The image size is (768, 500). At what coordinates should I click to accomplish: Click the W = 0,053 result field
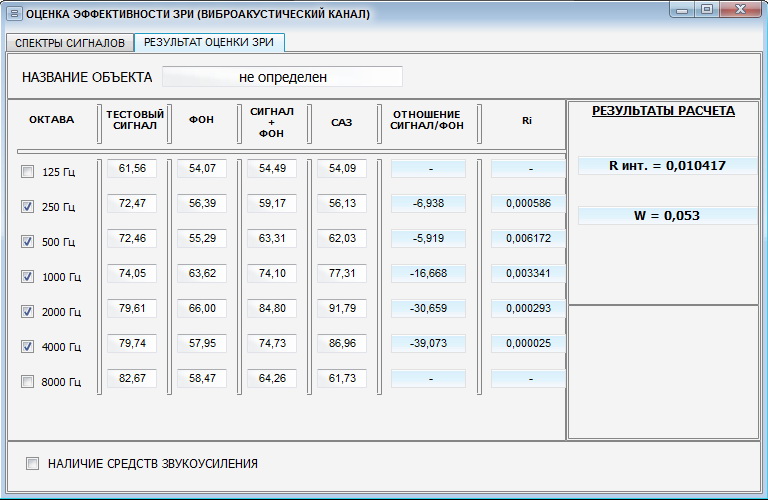[x=667, y=215]
